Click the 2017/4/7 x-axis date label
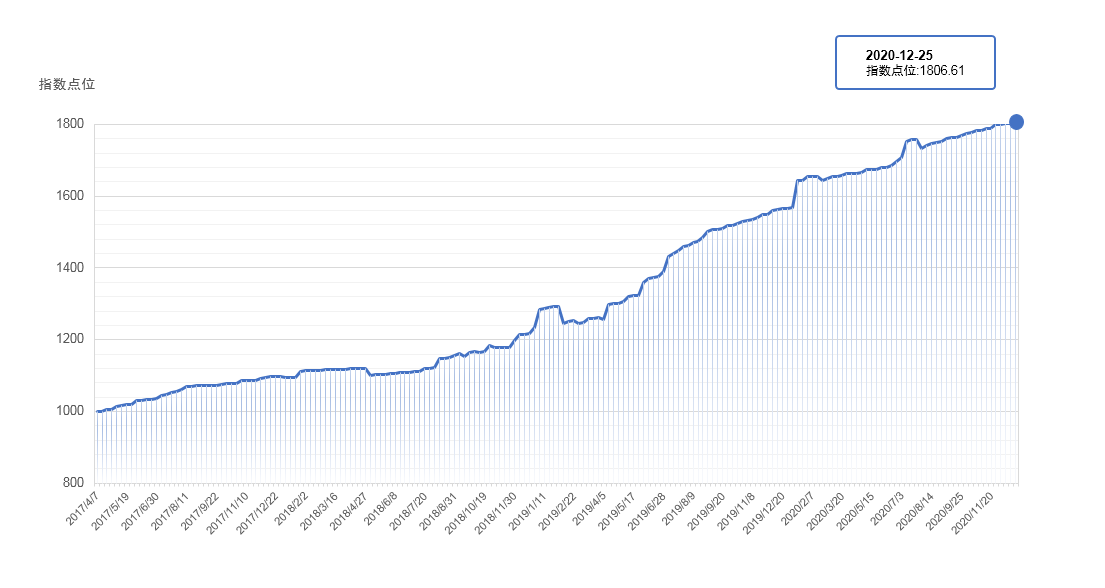 click(x=82, y=508)
